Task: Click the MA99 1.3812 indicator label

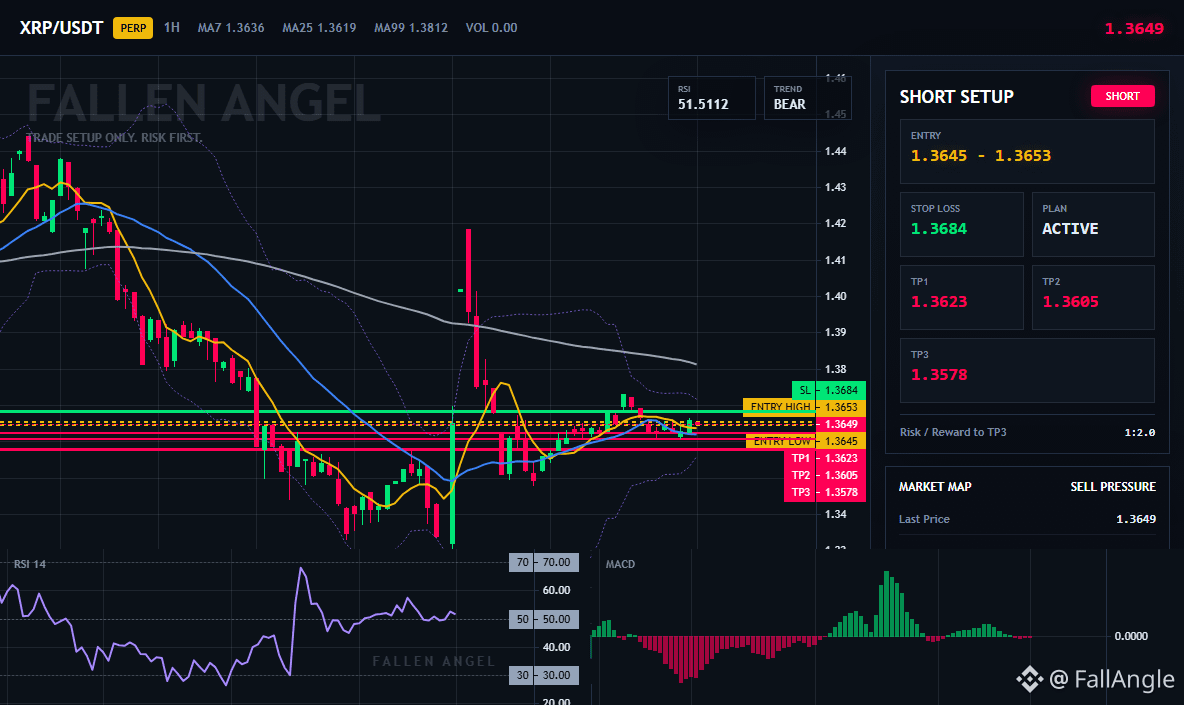Action: coord(411,28)
